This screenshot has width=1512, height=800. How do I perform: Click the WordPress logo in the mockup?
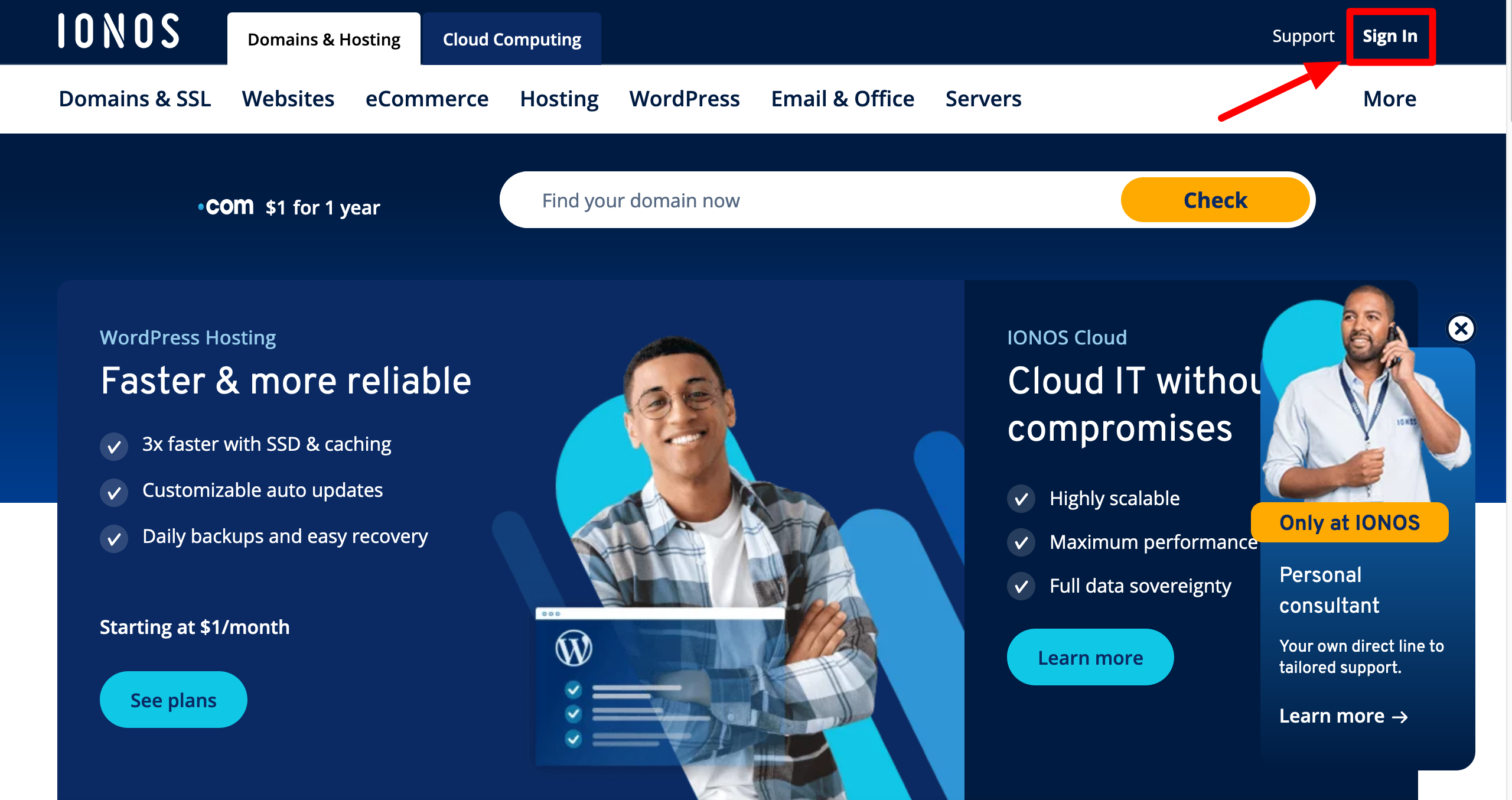point(573,648)
